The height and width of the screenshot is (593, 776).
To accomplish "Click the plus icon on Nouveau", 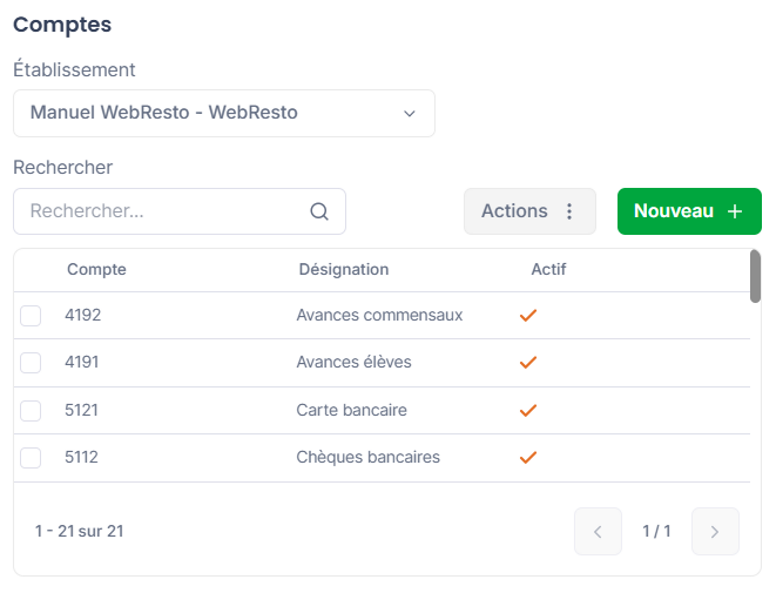I will (x=735, y=211).
